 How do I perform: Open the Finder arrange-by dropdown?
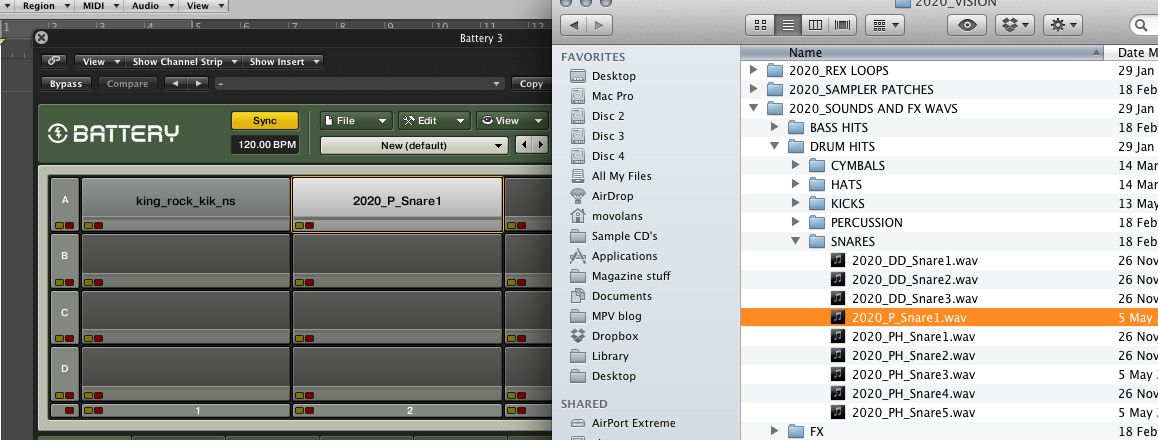coord(885,25)
